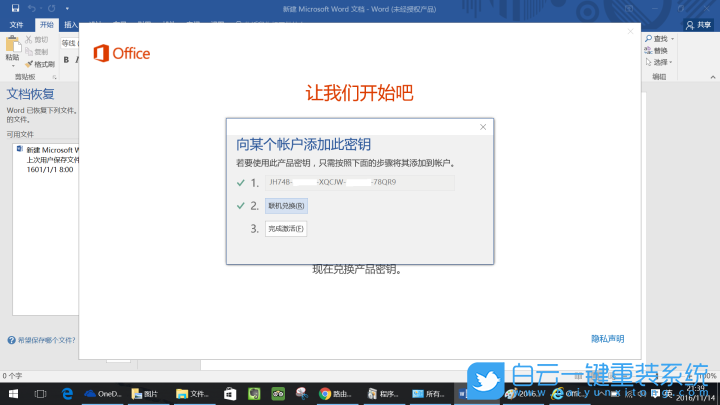Click the 粘贴 (Paste) clipboard icon
This screenshot has width=720, height=405.
click(12, 45)
